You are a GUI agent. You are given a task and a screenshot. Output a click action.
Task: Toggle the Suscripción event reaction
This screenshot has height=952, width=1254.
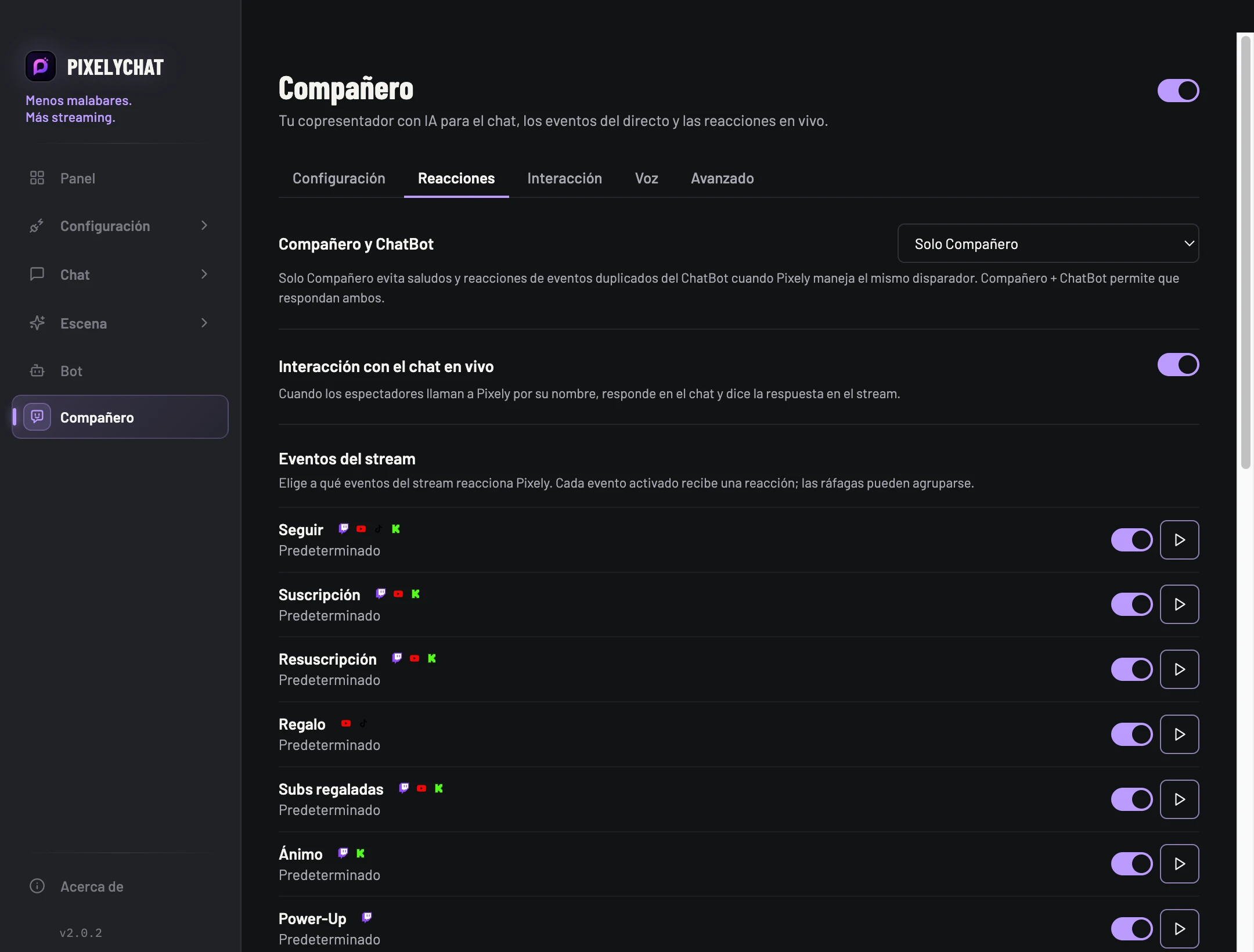tap(1132, 604)
